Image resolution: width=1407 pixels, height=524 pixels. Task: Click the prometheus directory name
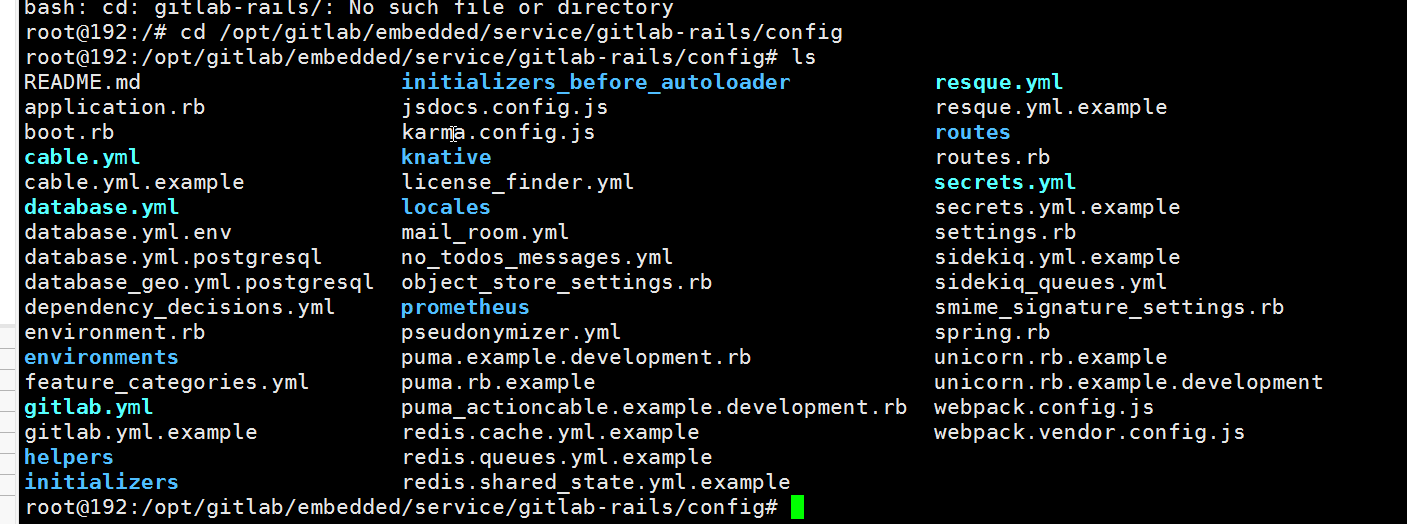tap(465, 307)
